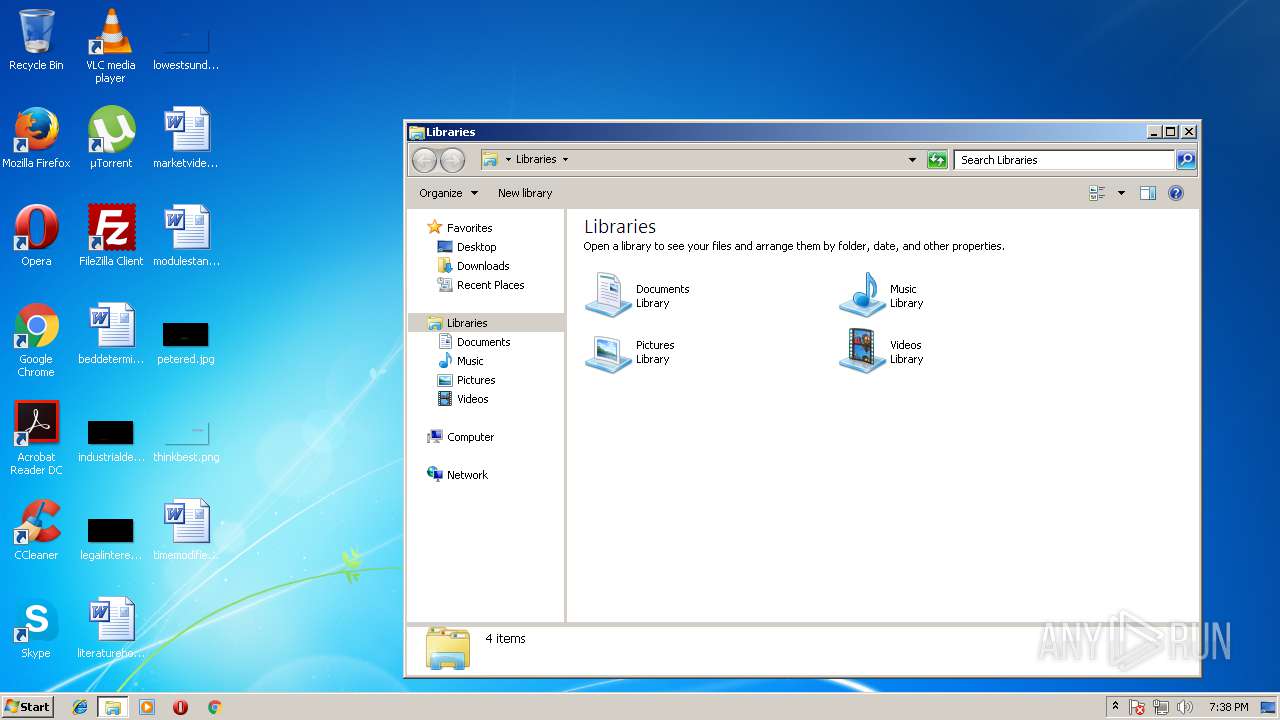Open Windows Media Player from taskbar
The width and height of the screenshot is (1280, 720).
[x=147, y=707]
